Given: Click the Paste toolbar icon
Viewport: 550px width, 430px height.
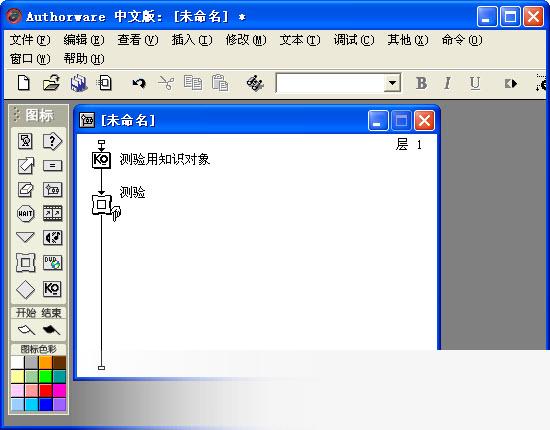Looking at the screenshot, I should point(220,83).
